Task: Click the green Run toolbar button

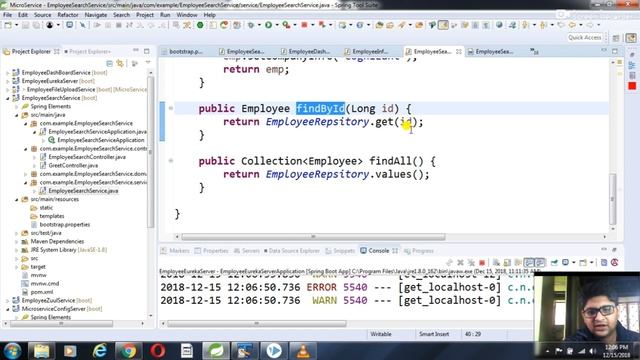Action: click(x=269, y=25)
